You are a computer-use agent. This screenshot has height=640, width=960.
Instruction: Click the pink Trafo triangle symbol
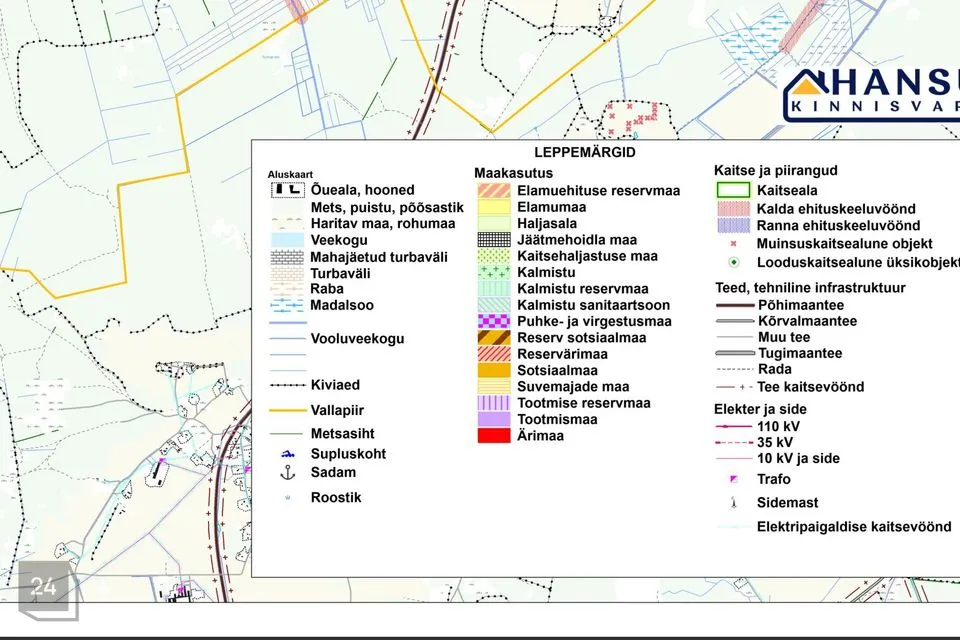pyautogui.click(x=734, y=479)
